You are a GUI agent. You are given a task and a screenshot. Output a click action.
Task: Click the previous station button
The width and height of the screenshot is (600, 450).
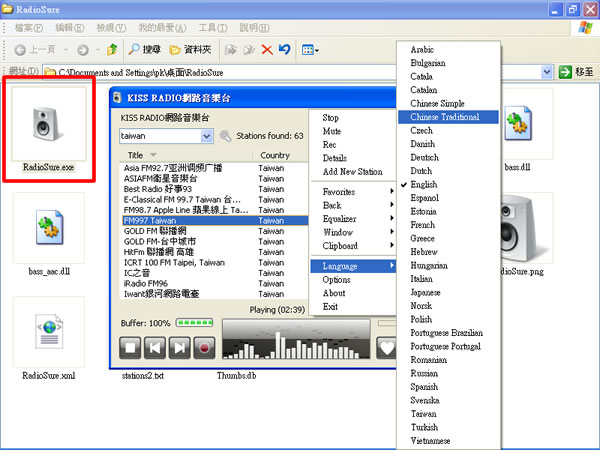(x=155, y=347)
